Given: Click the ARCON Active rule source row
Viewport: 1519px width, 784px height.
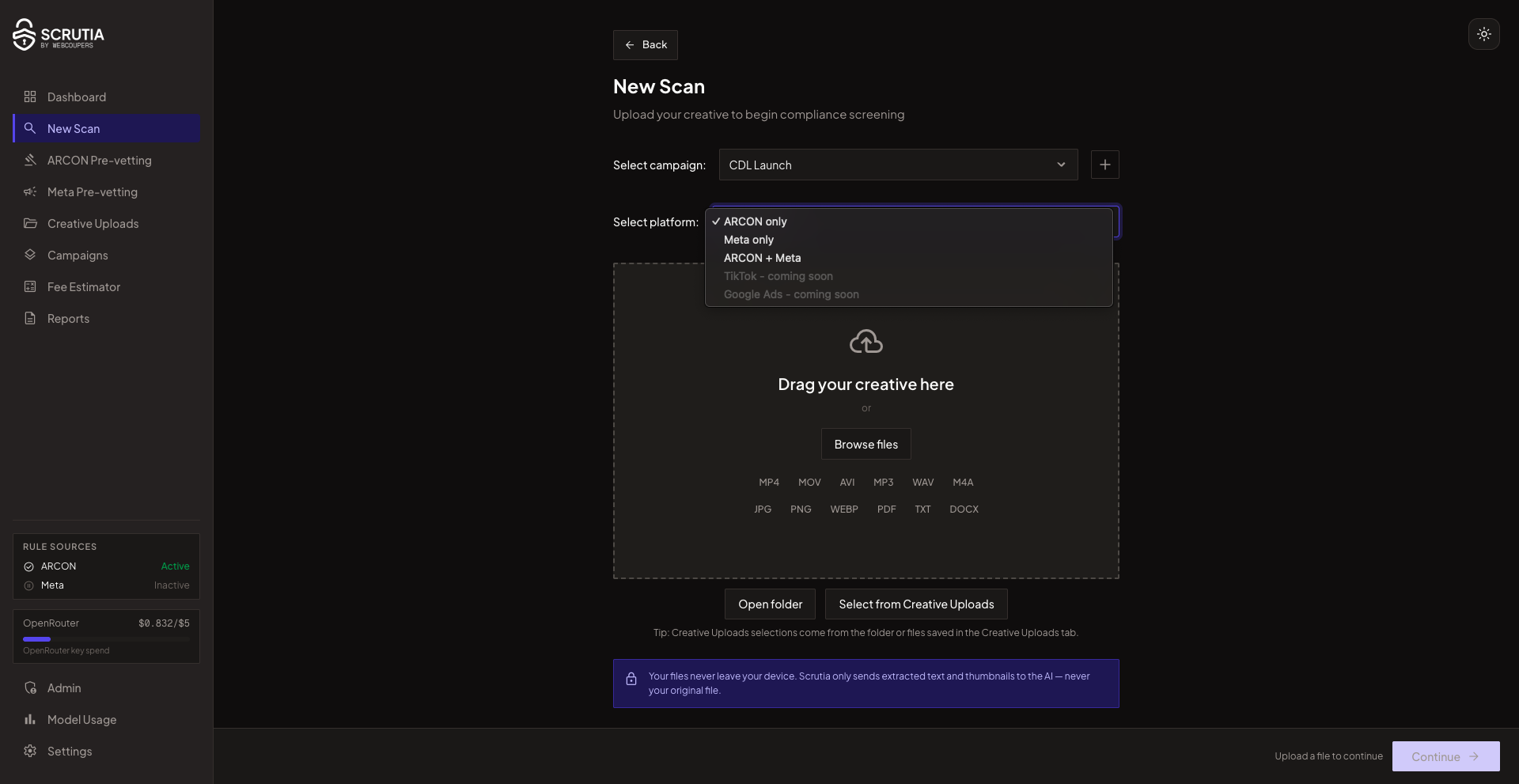Looking at the screenshot, I should point(106,566).
